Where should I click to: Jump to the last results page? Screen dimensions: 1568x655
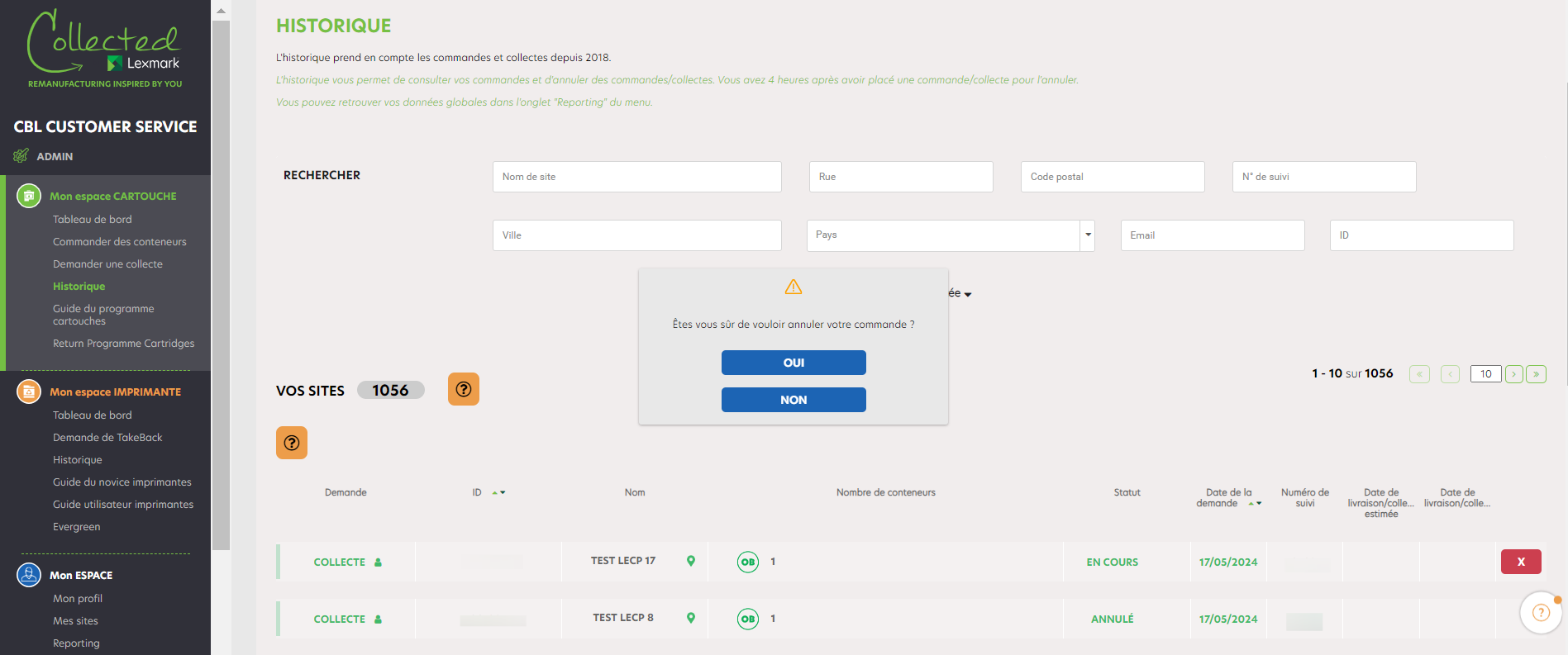(x=1537, y=374)
